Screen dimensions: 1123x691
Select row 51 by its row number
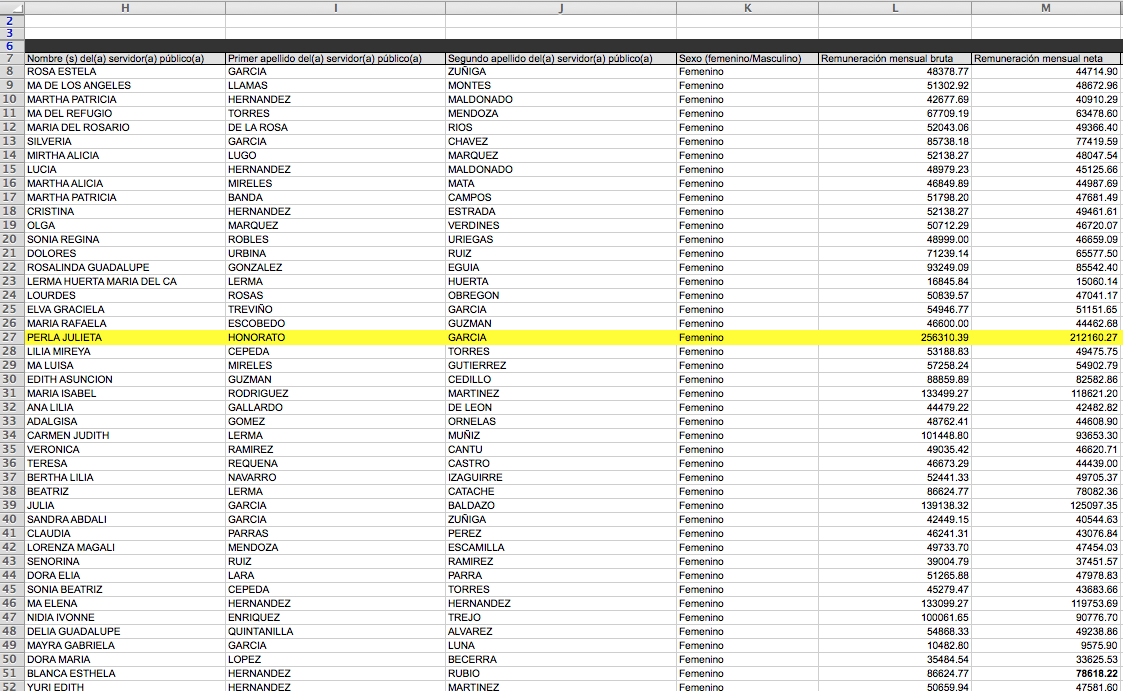click(11, 674)
